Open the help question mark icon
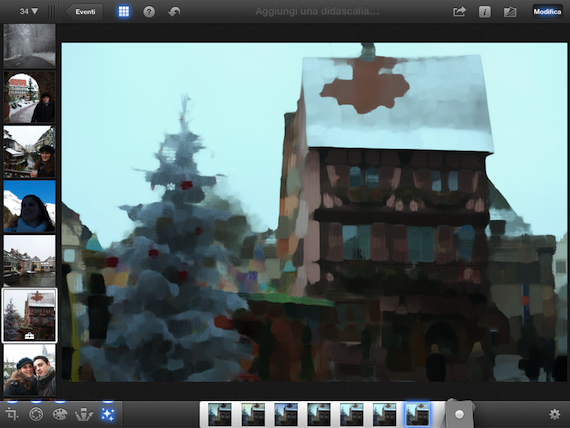The image size is (570, 428). pyautogui.click(x=149, y=12)
